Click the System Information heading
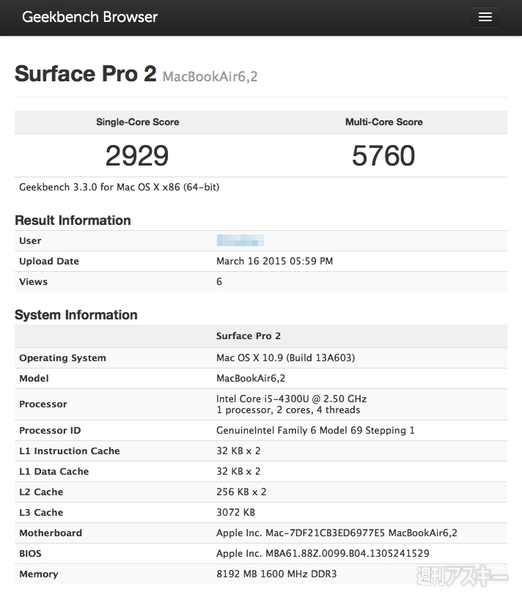522x600 pixels. pyautogui.click(x=76, y=315)
